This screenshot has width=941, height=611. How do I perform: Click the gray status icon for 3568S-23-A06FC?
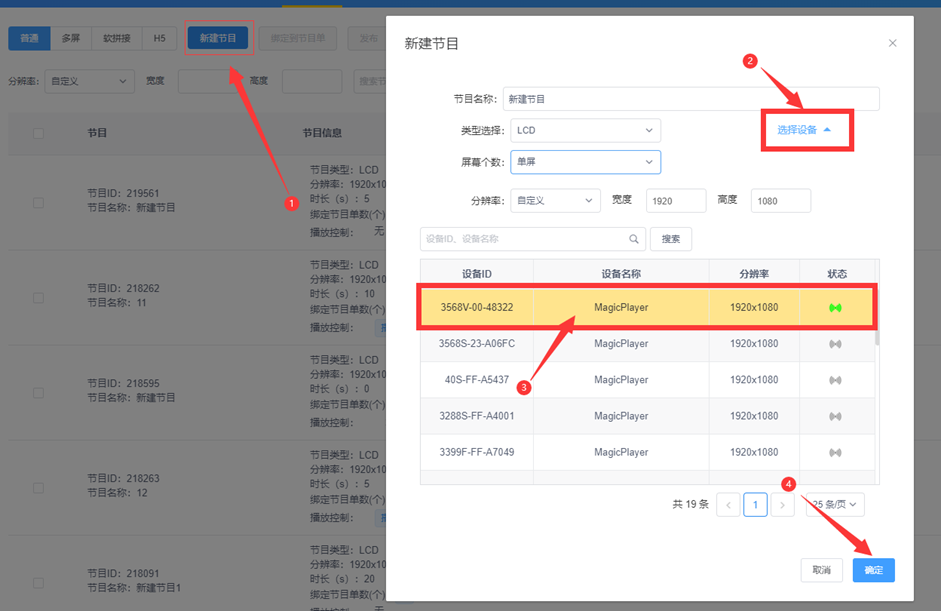click(x=836, y=344)
